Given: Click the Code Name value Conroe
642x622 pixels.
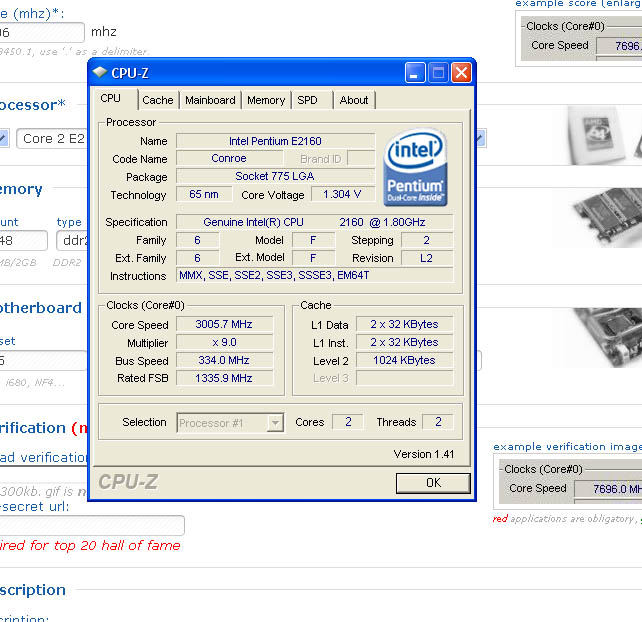Looking at the screenshot, I should tap(229, 158).
